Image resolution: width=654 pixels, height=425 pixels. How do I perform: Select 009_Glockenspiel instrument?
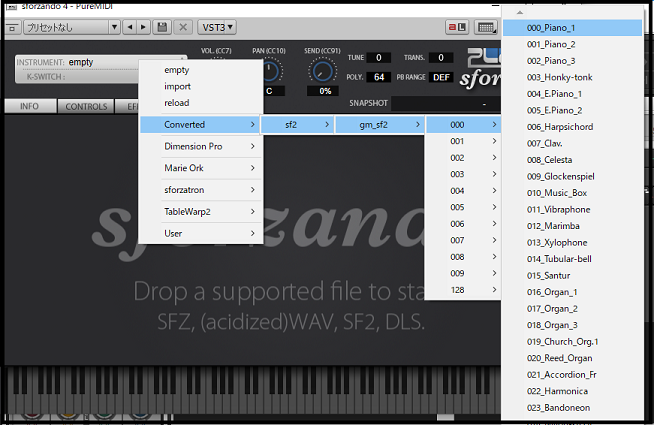[x=572, y=176]
